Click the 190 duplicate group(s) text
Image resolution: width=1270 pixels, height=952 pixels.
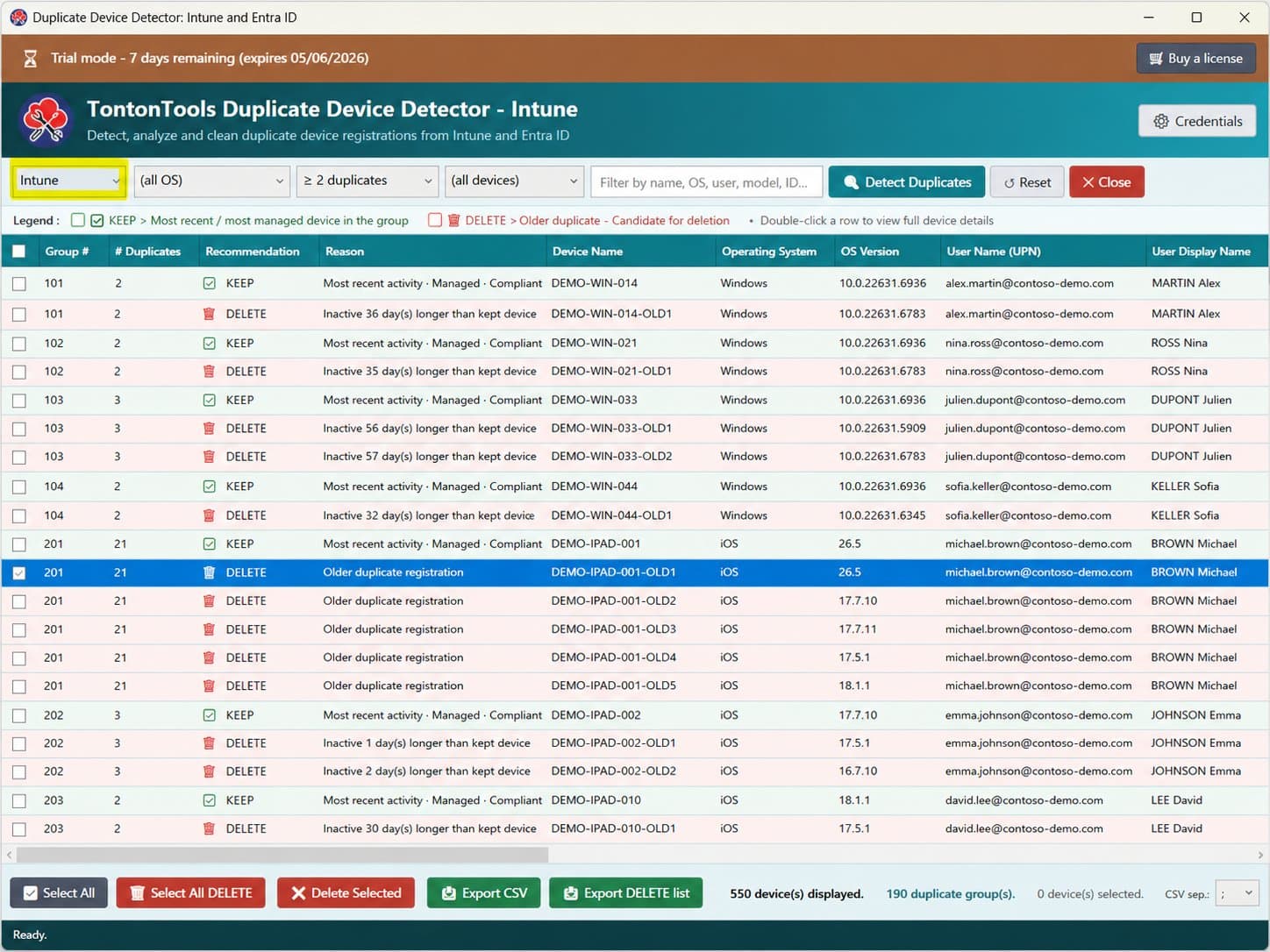tap(951, 894)
